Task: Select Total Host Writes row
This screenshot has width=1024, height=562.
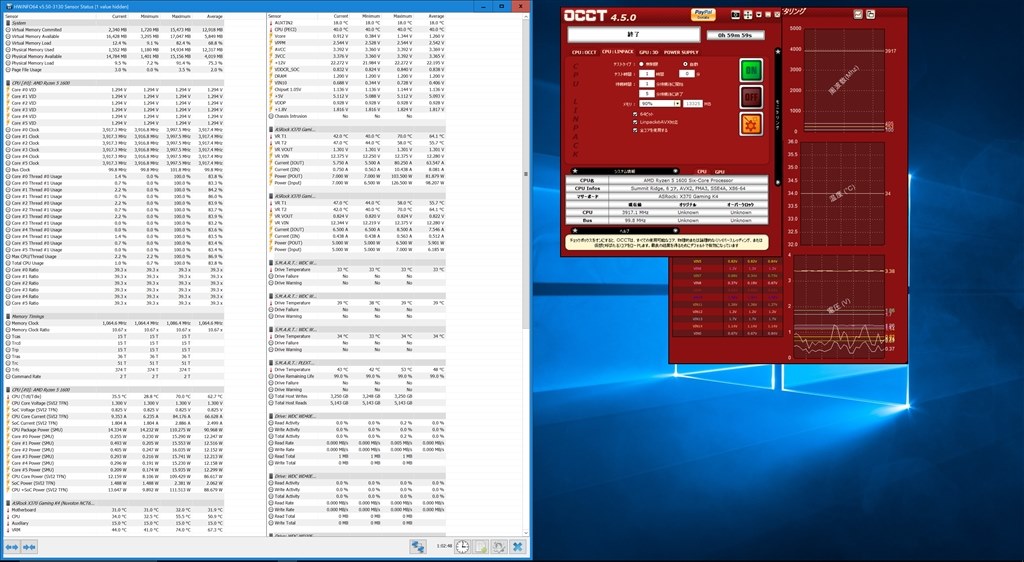Action: click(357, 396)
